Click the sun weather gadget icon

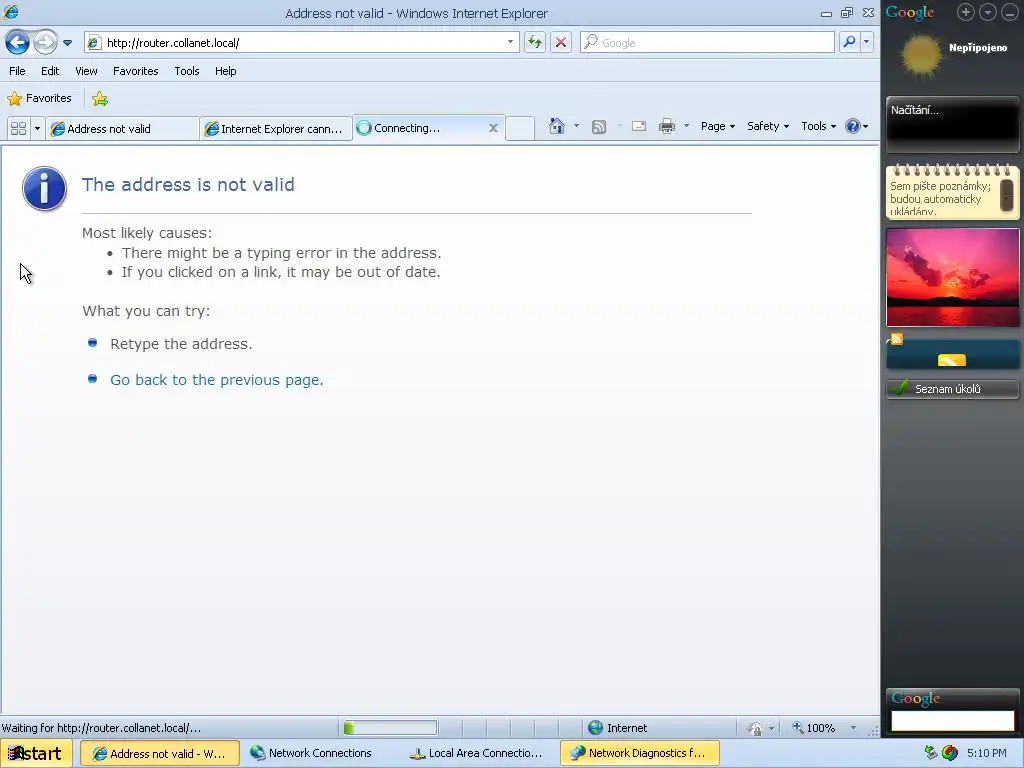[921, 56]
